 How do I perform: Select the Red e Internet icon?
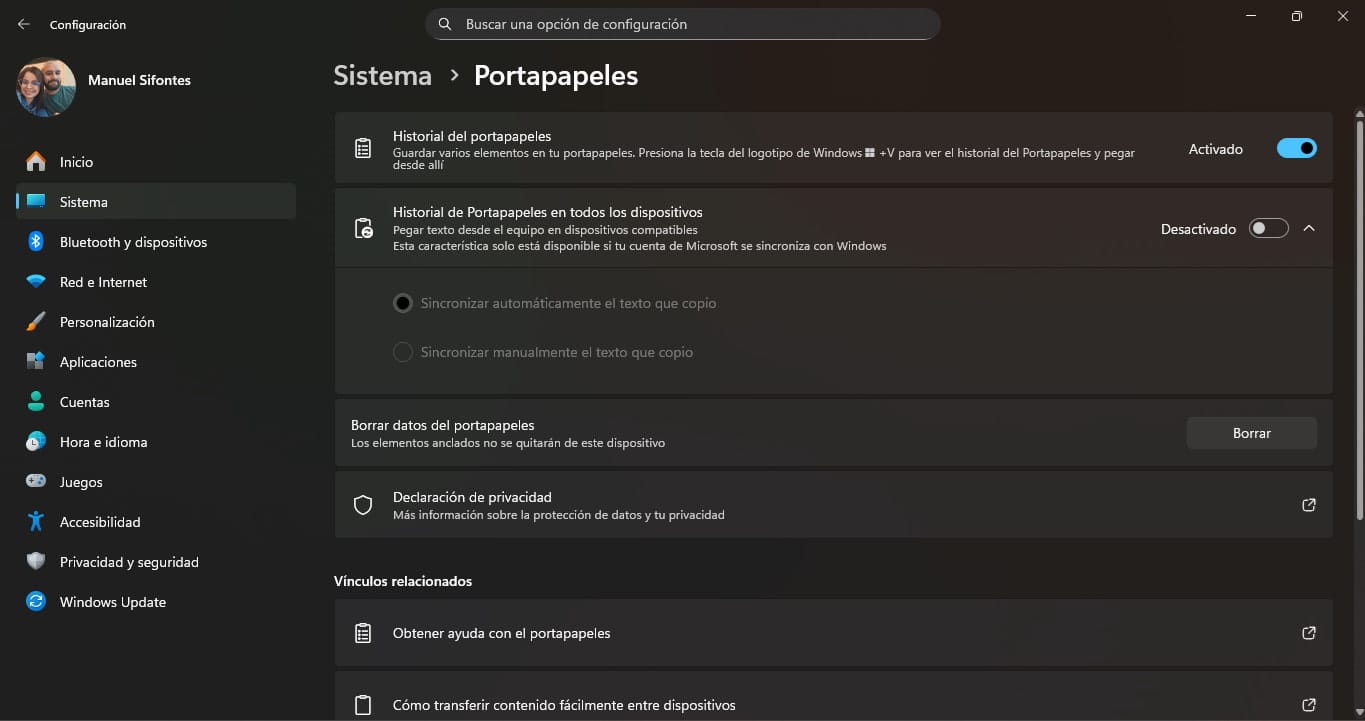[34, 281]
